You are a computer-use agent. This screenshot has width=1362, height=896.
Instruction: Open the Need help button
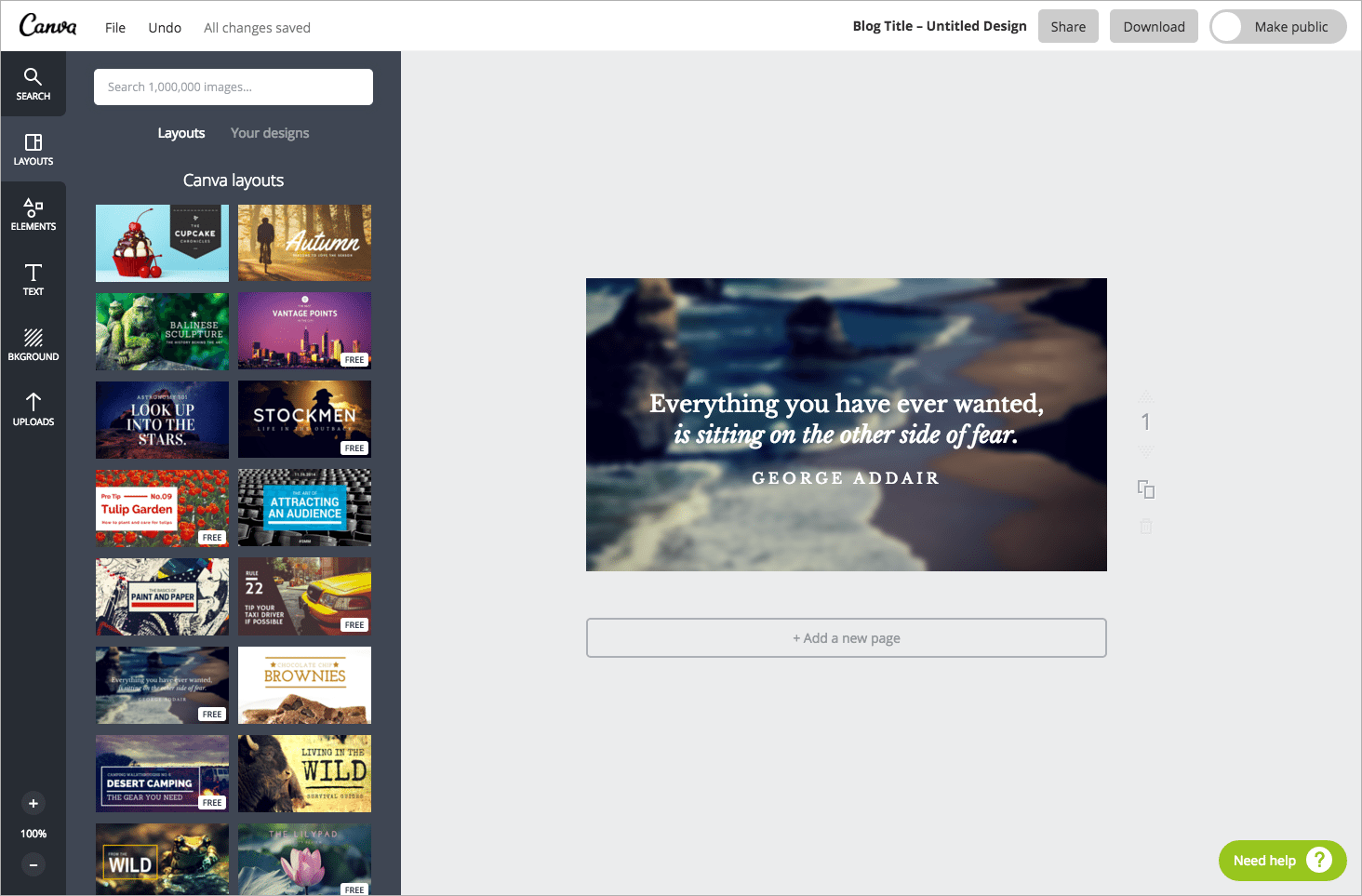[1282, 861]
